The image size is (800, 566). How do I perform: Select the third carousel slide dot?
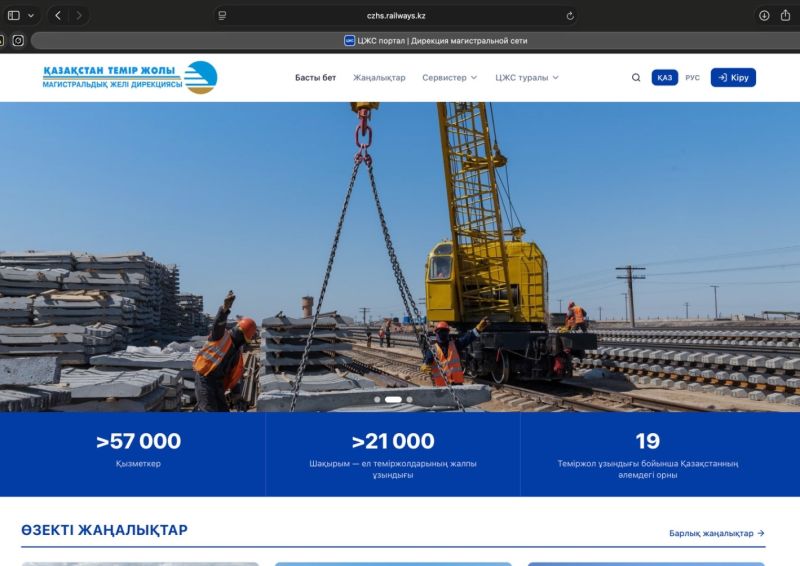point(409,400)
